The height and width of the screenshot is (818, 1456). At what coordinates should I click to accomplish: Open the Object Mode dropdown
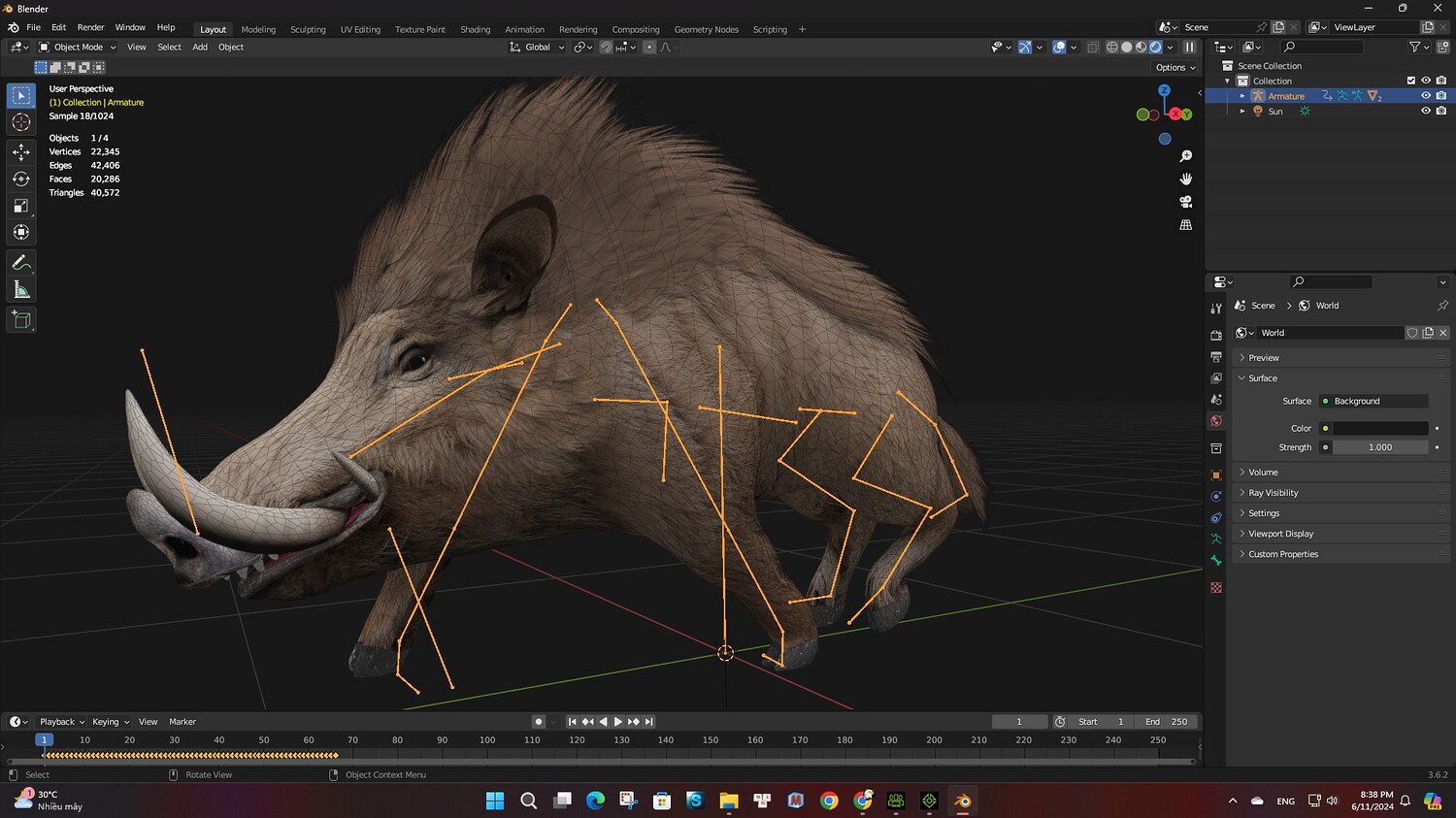coord(78,47)
